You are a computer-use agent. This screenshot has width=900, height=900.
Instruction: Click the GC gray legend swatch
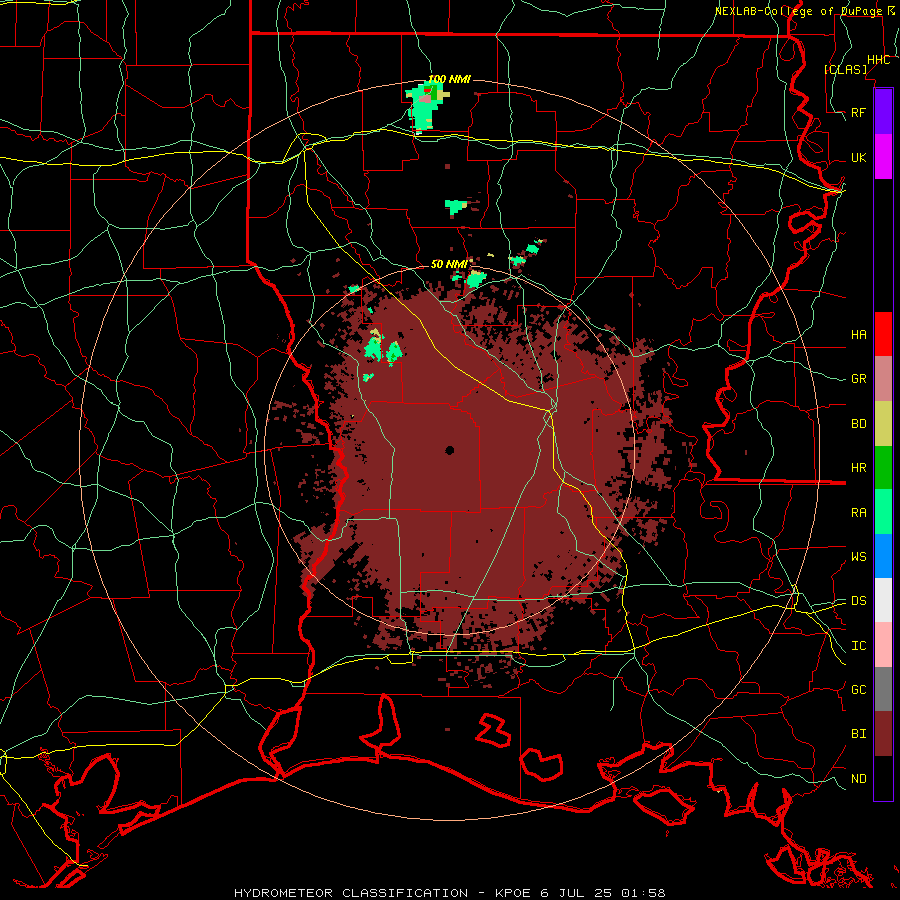click(883, 689)
